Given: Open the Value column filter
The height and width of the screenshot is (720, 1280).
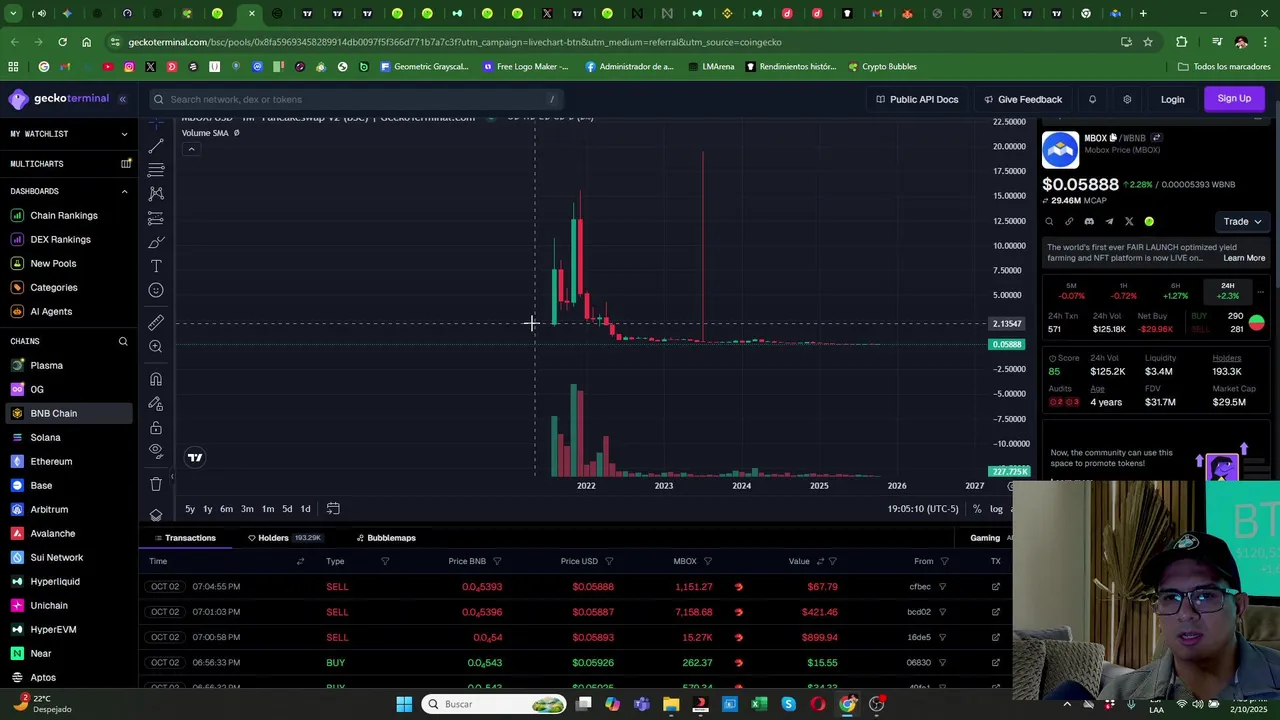Looking at the screenshot, I should [833, 562].
